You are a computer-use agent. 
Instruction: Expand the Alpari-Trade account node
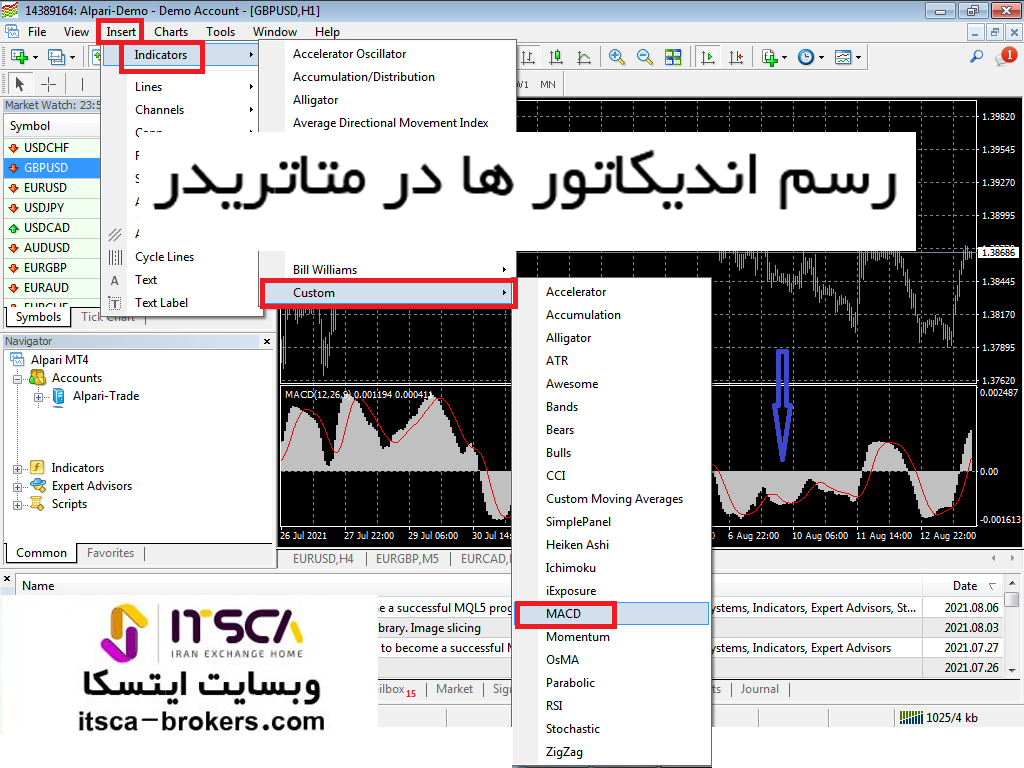[38, 397]
